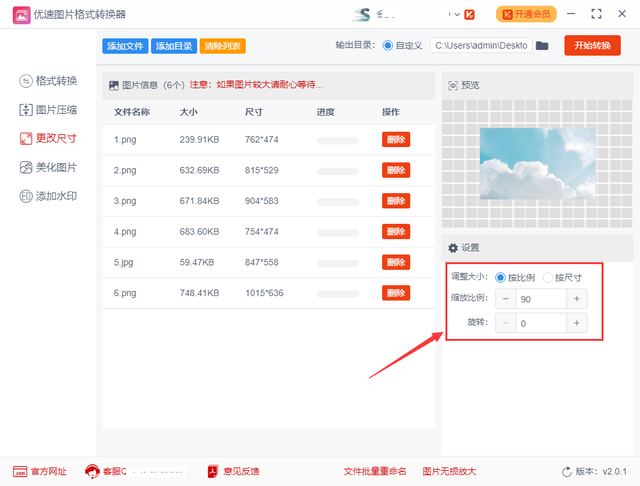This screenshot has width=640, height=486.
Task: Select file name 3.png
Action: (125, 201)
